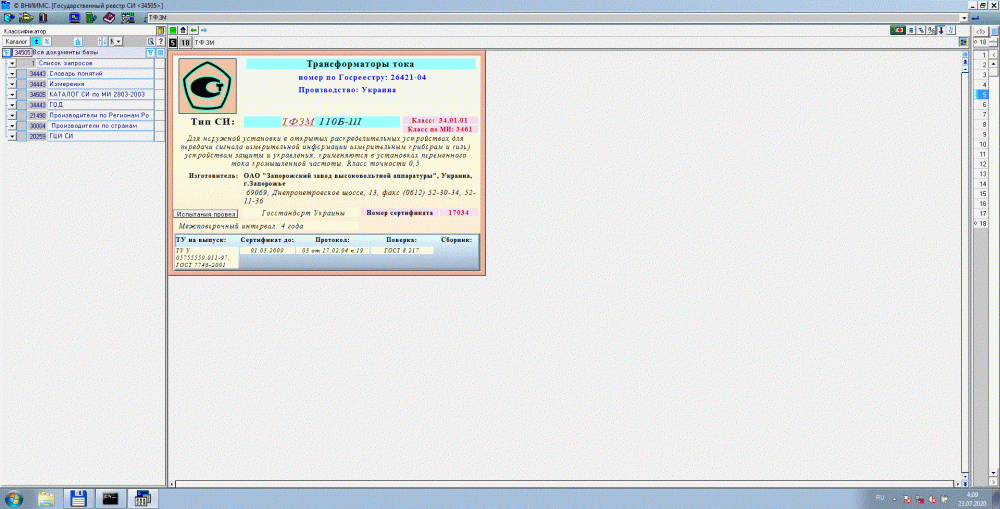Click the filter funnel icon in classifier

click(149, 52)
